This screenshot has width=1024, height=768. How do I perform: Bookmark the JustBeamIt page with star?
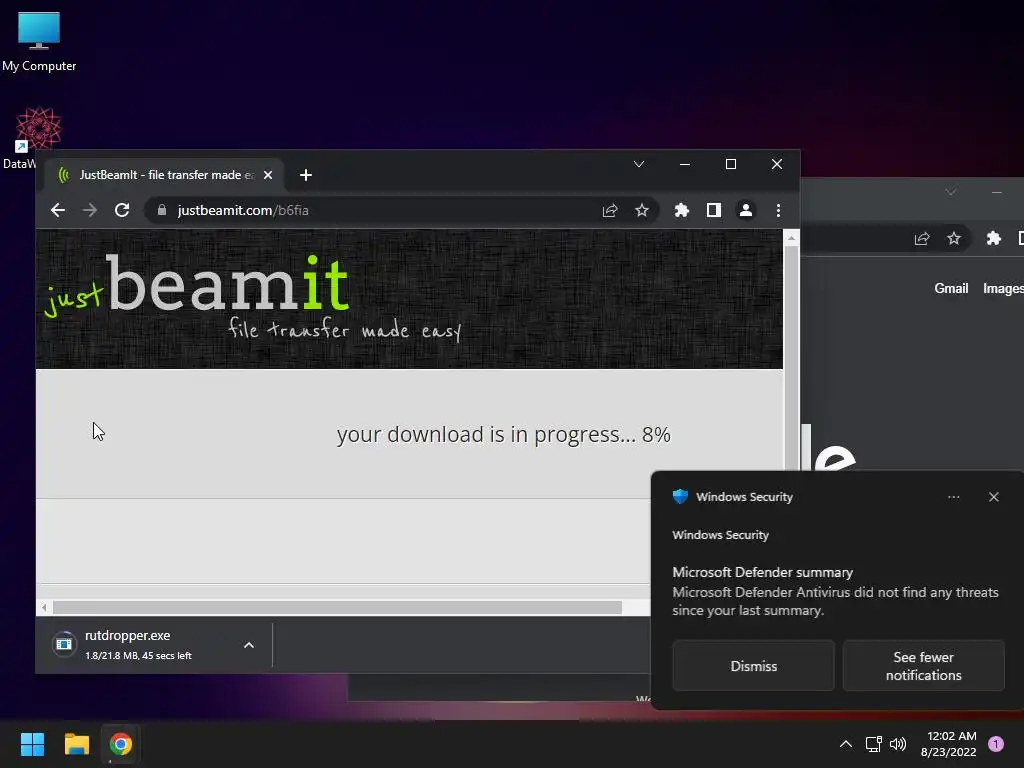(x=642, y=210)
